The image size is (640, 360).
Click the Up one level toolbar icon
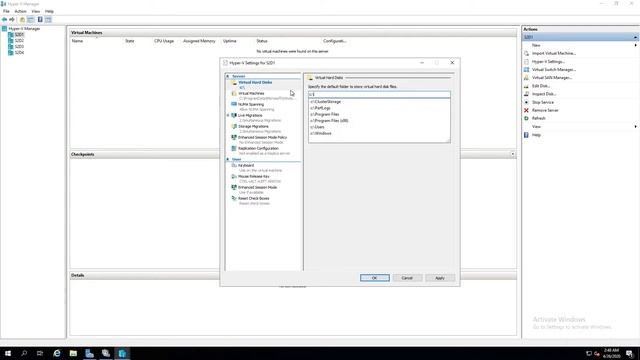pyautogui.click(x=22, y=20)
